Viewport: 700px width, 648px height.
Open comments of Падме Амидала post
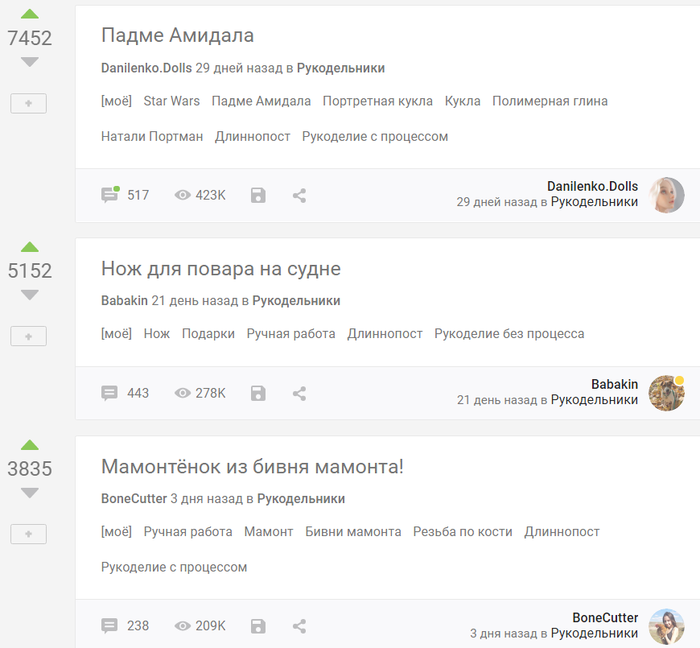125,195
